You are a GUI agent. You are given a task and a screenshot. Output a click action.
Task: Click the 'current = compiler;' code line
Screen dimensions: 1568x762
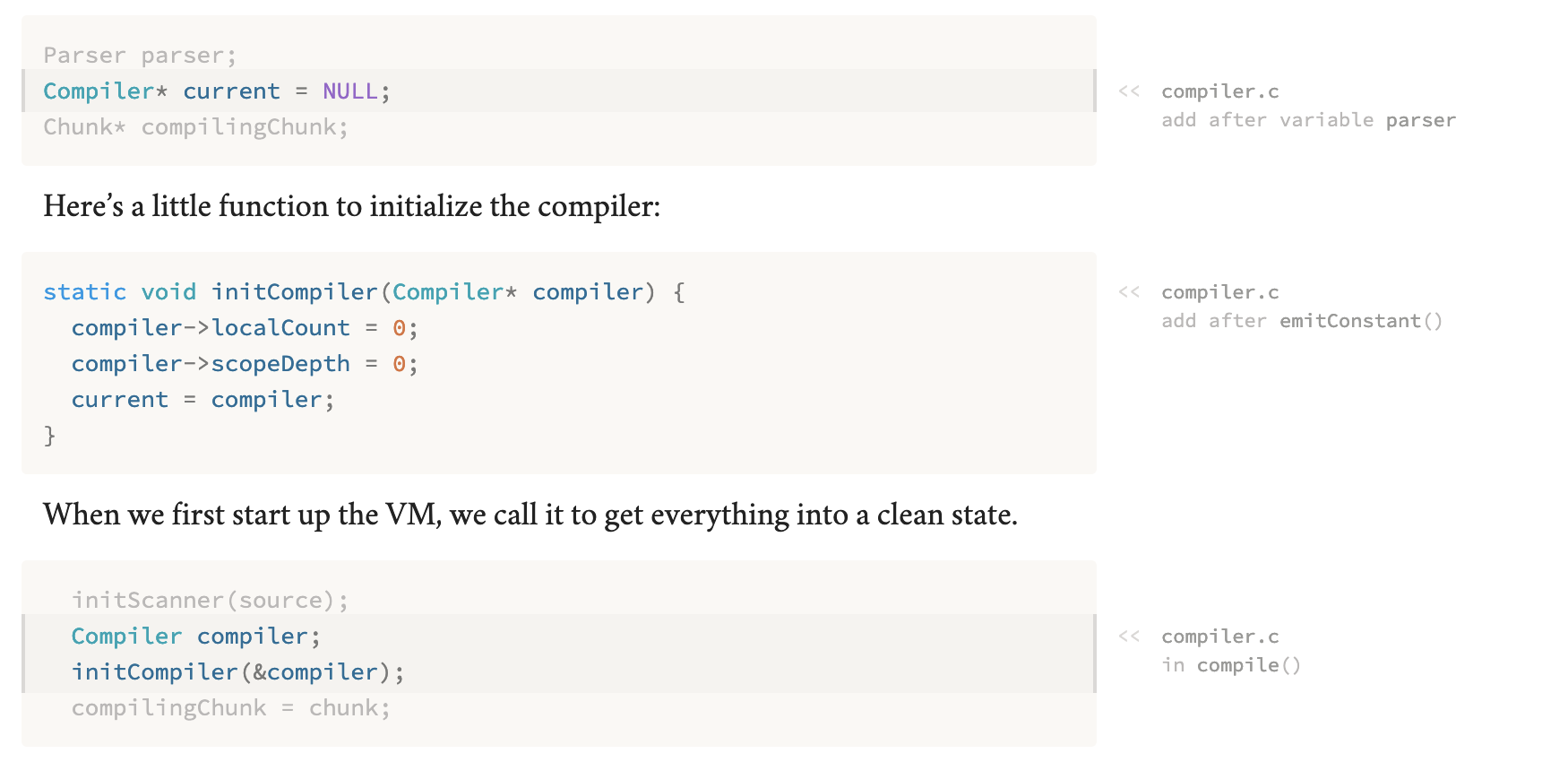202,400
